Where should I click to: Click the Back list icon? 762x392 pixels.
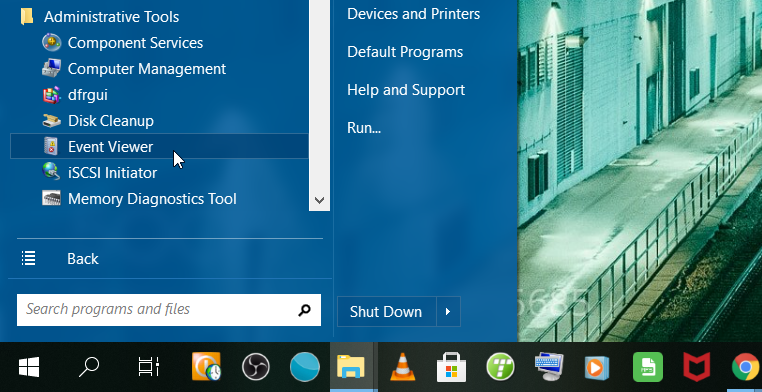[x=29, y=258]
